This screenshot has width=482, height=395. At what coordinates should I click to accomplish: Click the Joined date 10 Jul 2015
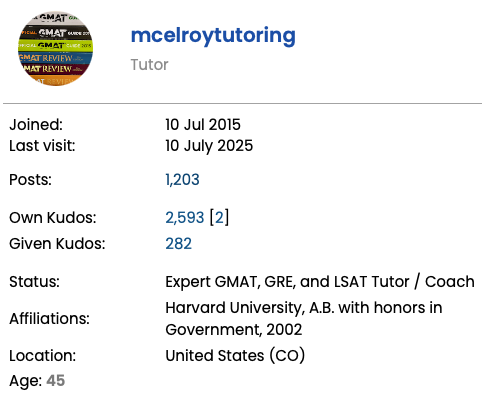tap(203, 125)
